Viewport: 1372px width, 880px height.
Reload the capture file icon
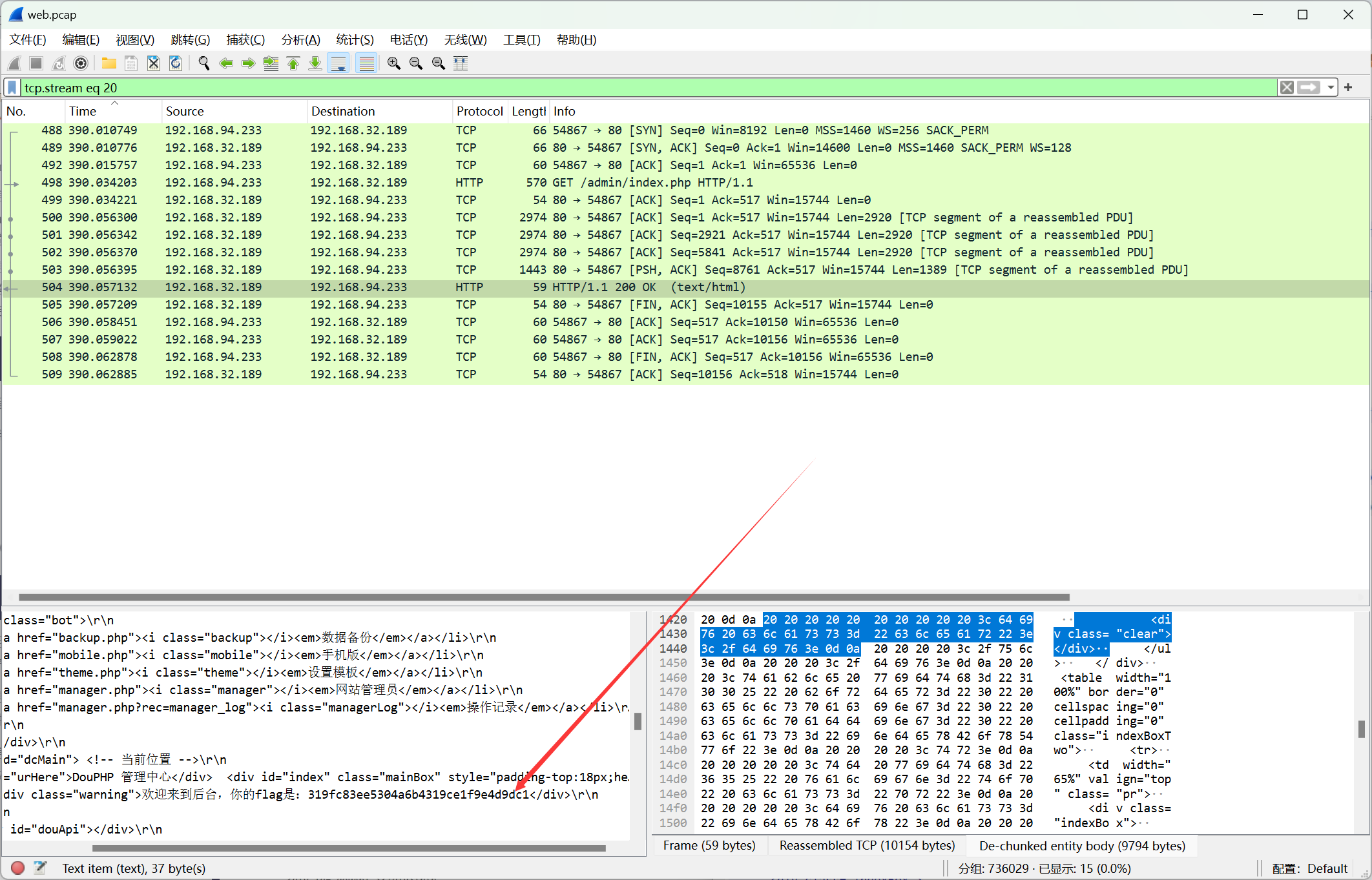[176, 63]
